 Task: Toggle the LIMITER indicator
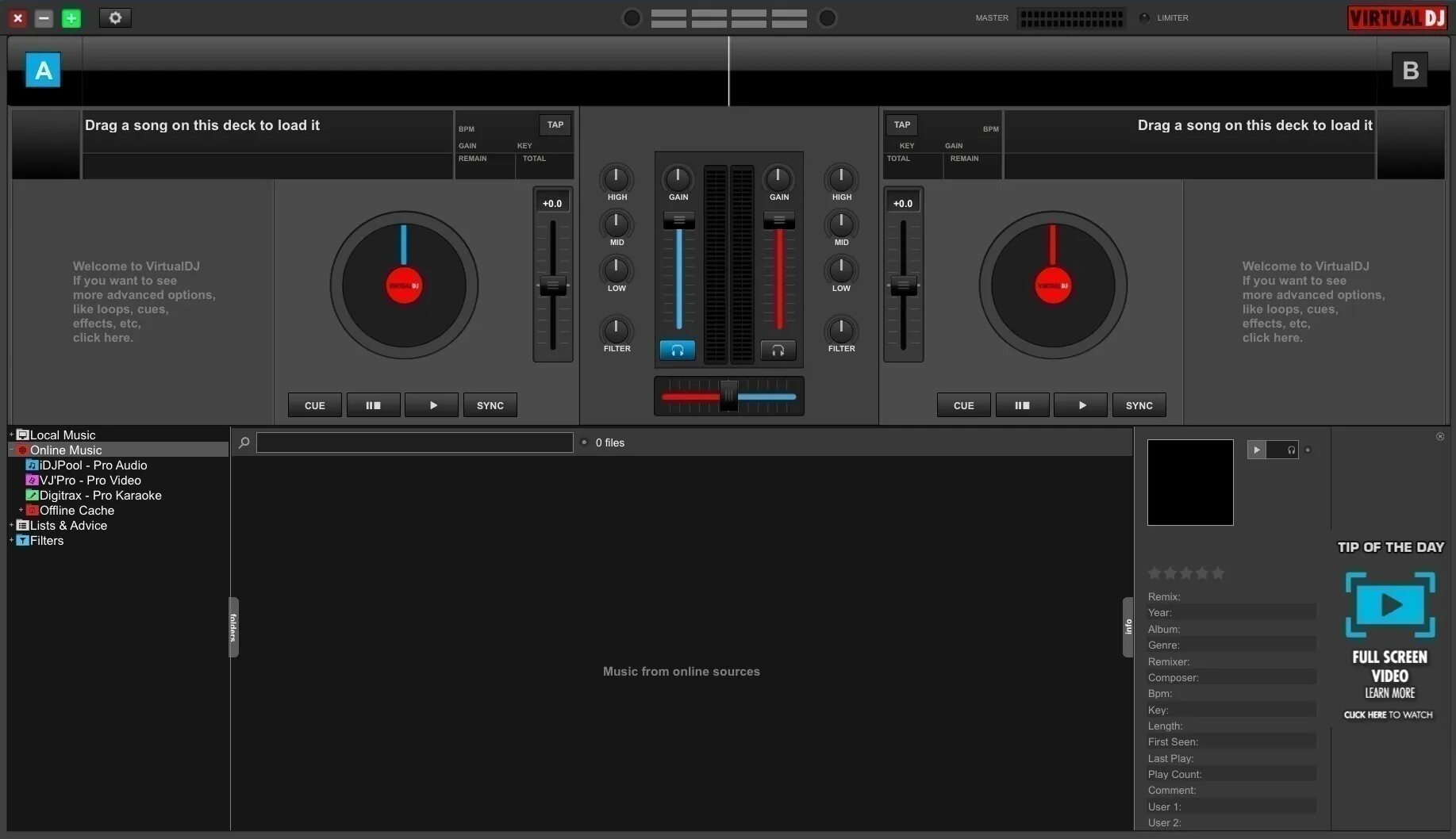coord(1144,17)
